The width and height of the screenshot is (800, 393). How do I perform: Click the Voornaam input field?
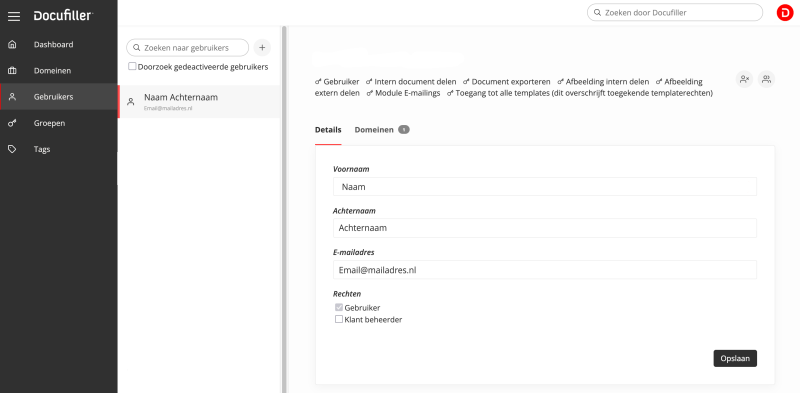coord(544,187)
